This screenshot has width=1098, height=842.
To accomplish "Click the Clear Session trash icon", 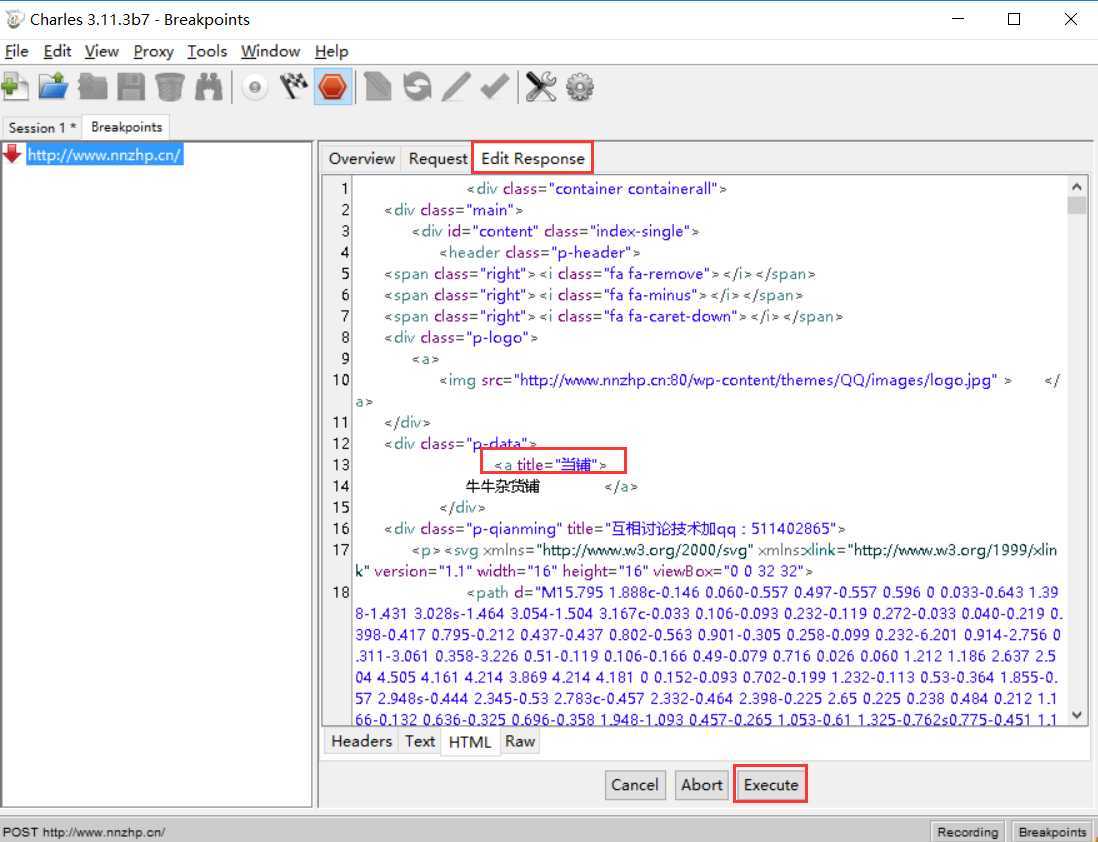I will 169,88.
